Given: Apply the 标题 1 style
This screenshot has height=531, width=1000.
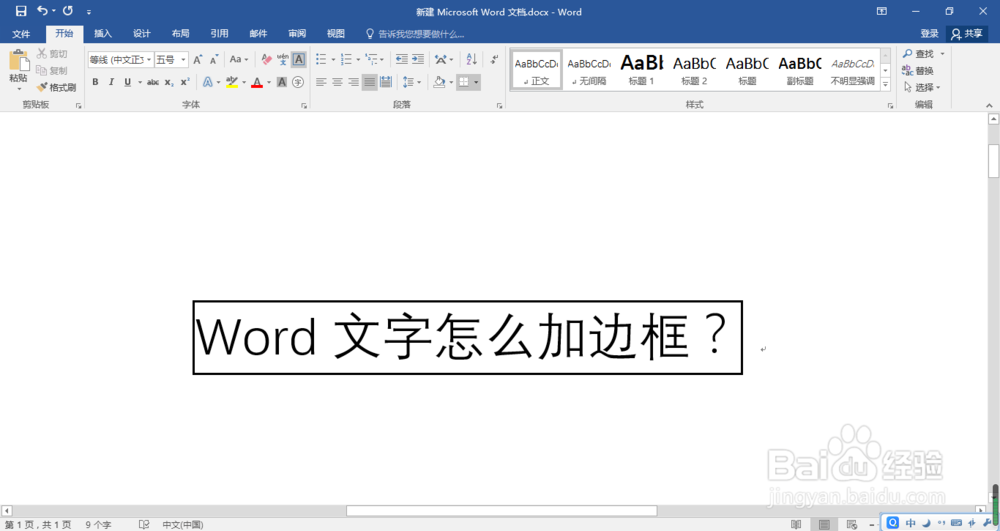Looking at the screenshot, I should (642, 69).
